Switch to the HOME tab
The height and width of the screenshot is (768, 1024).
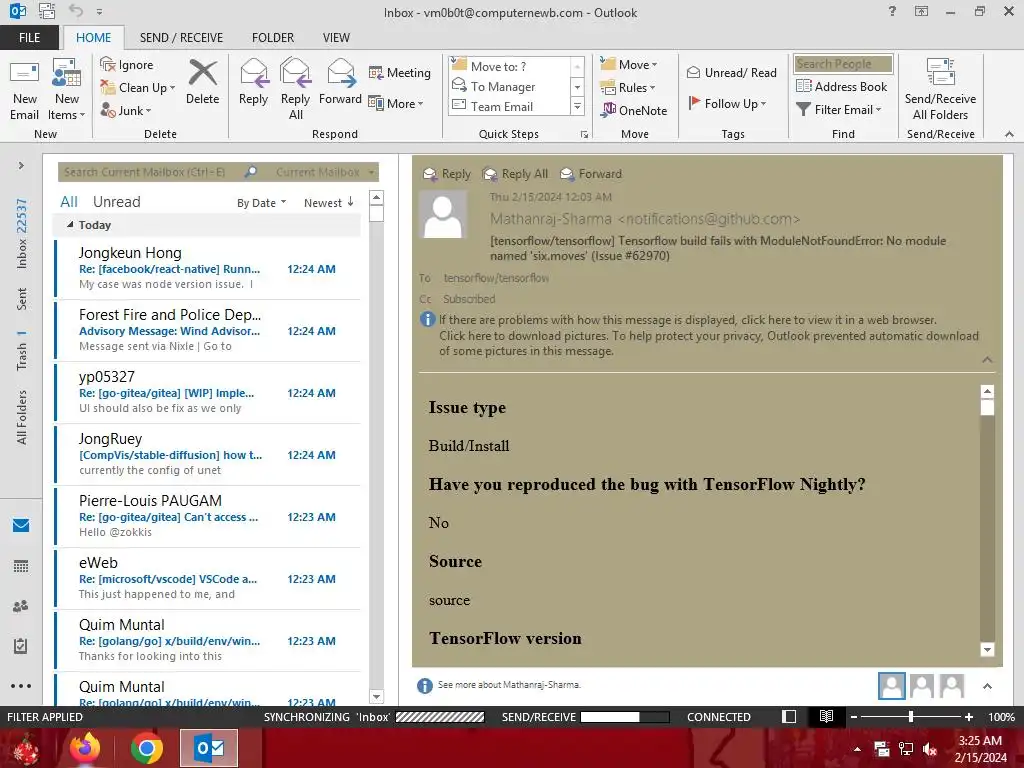[x=93, y=37]
